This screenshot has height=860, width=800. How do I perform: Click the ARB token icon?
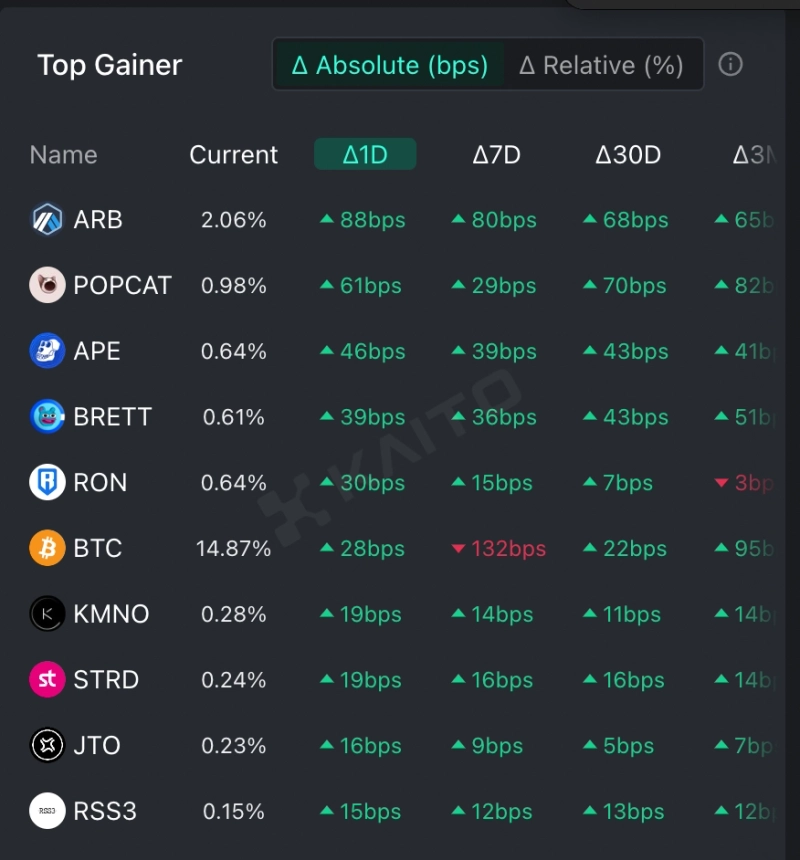47,220
